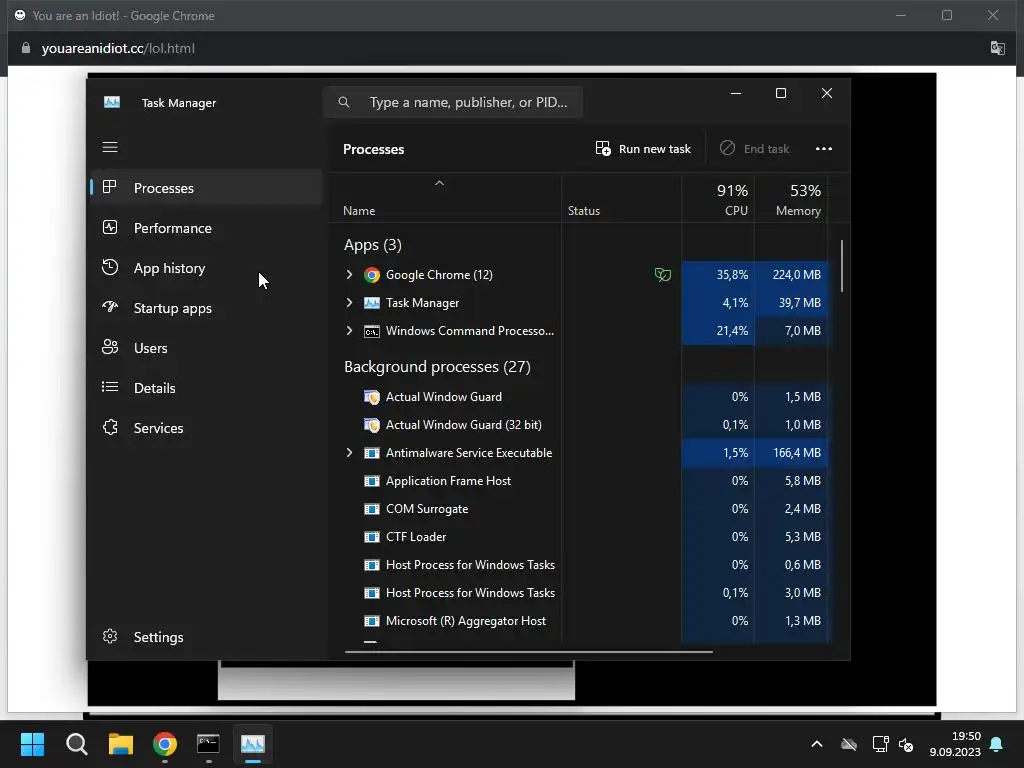Click the sort arrow above Name column

[440, 184]
